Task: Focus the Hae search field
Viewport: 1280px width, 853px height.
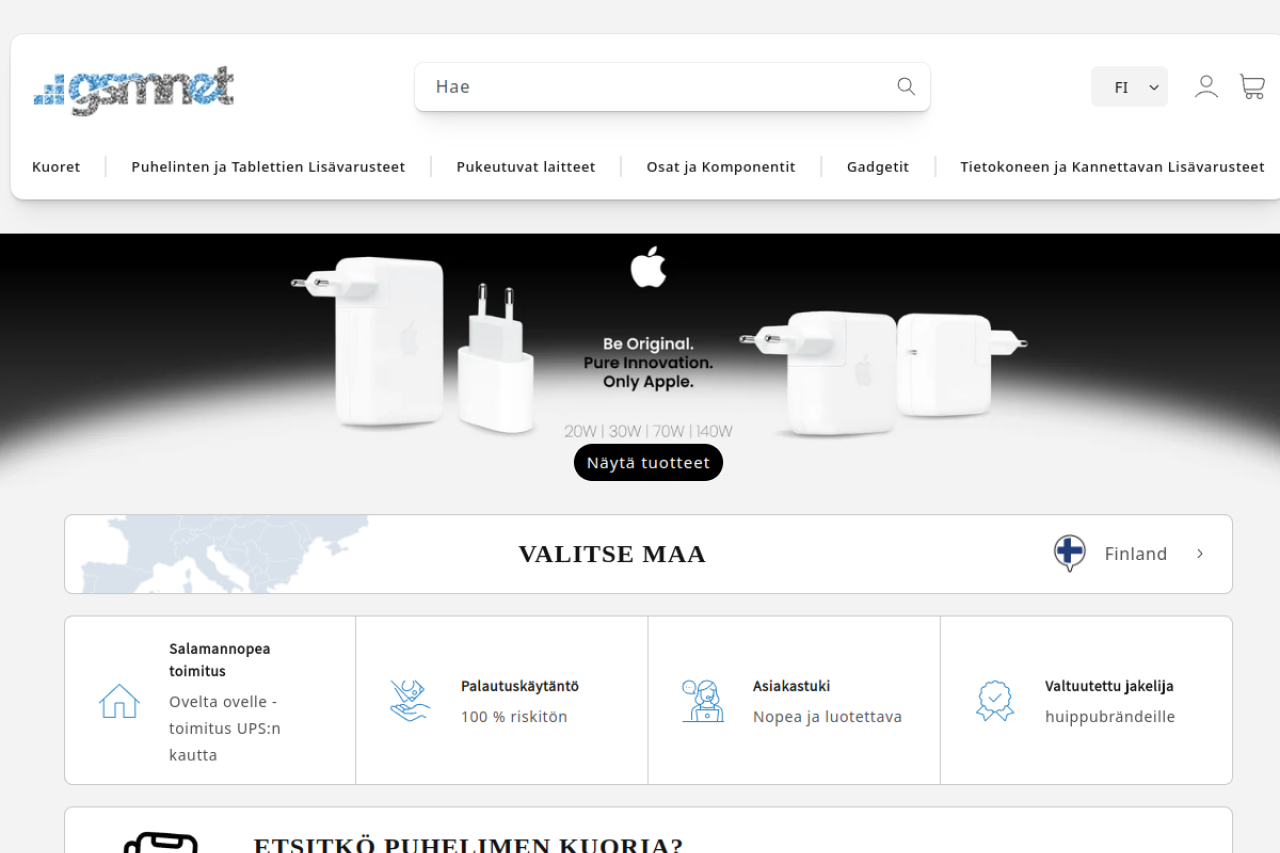Action: (x=672, y=87)
